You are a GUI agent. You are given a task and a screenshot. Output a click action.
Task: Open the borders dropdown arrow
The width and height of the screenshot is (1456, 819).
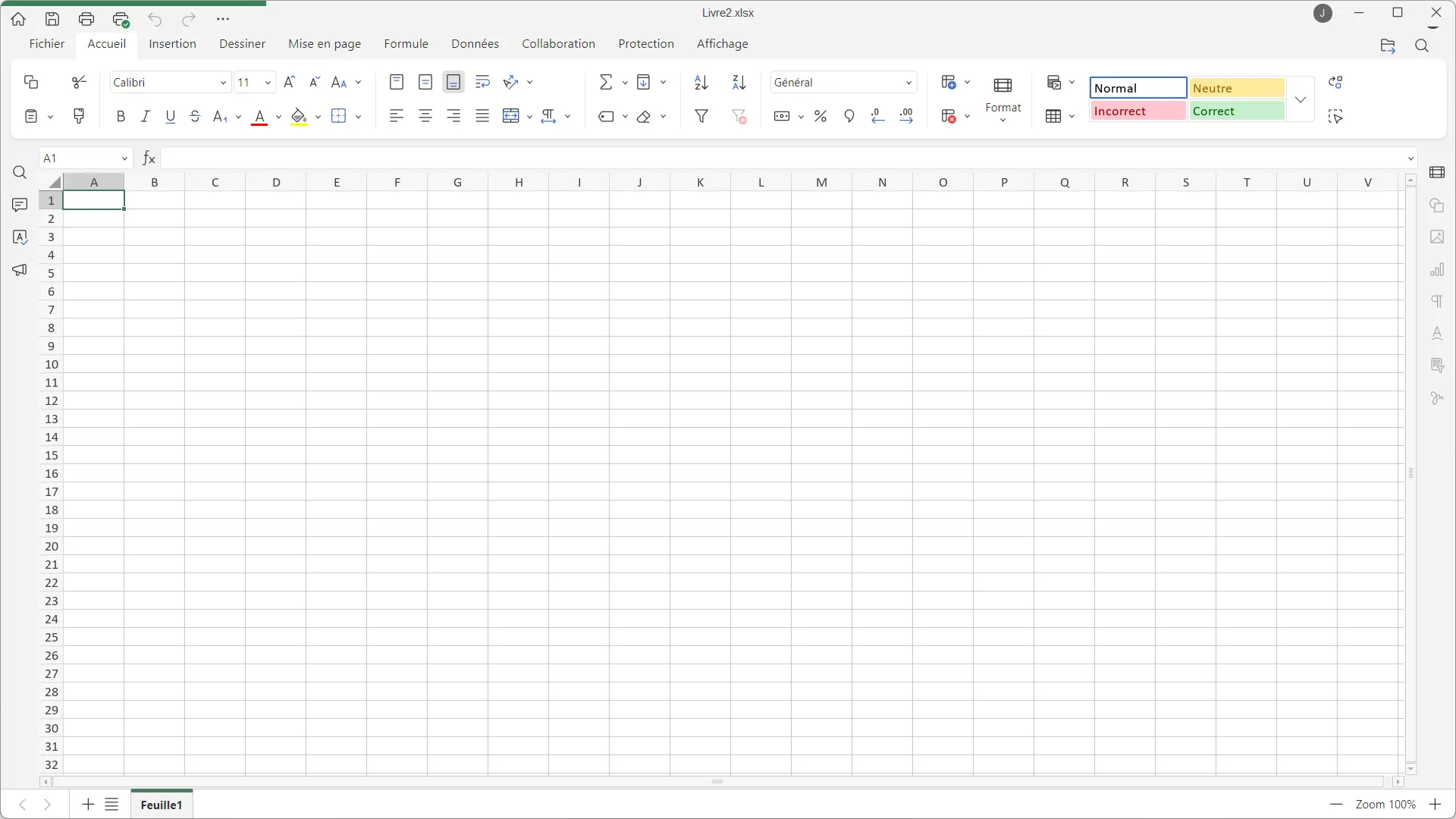point(359,117)
